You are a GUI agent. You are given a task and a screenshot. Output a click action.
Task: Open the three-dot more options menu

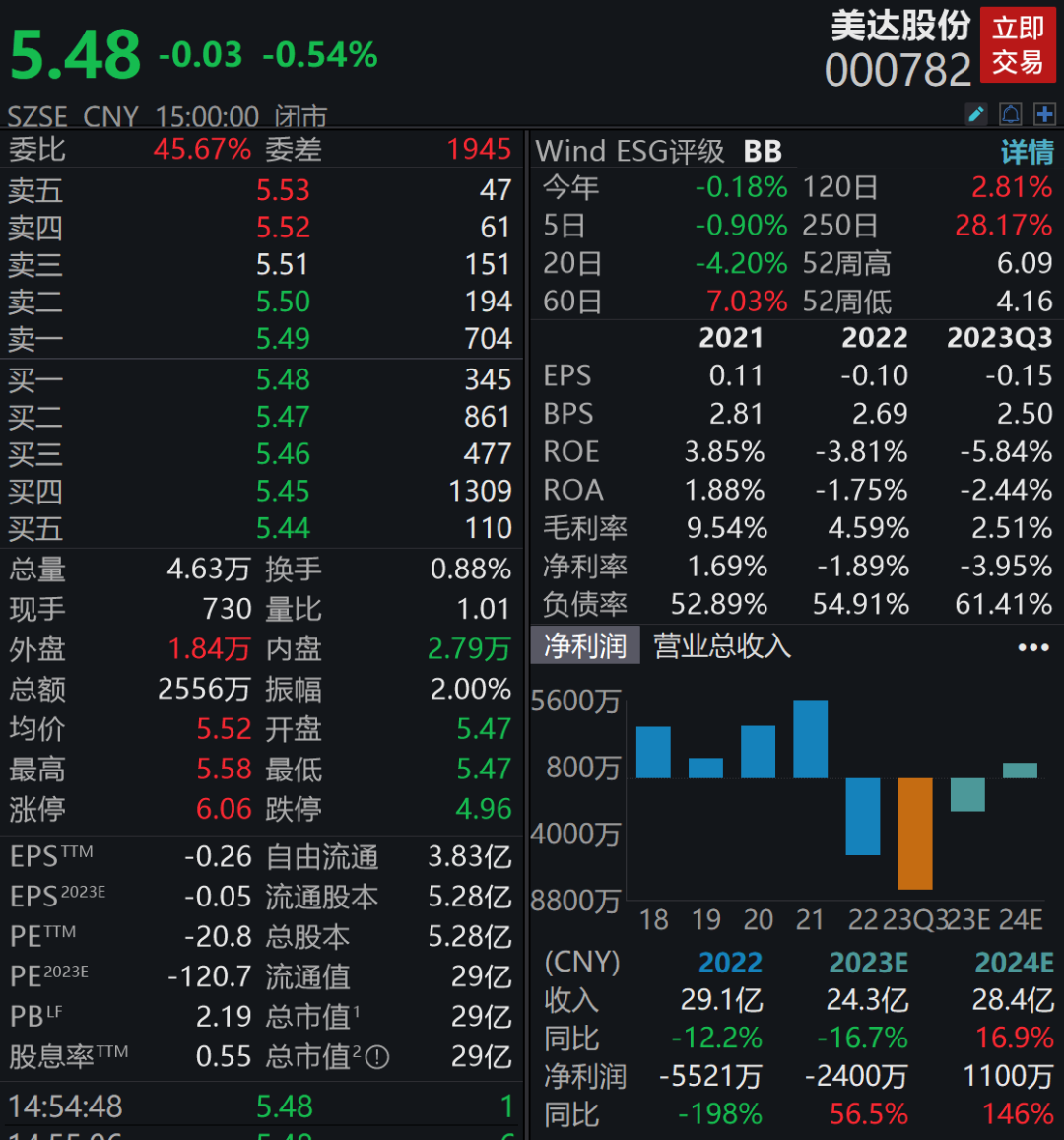[x=1032, y=647]
